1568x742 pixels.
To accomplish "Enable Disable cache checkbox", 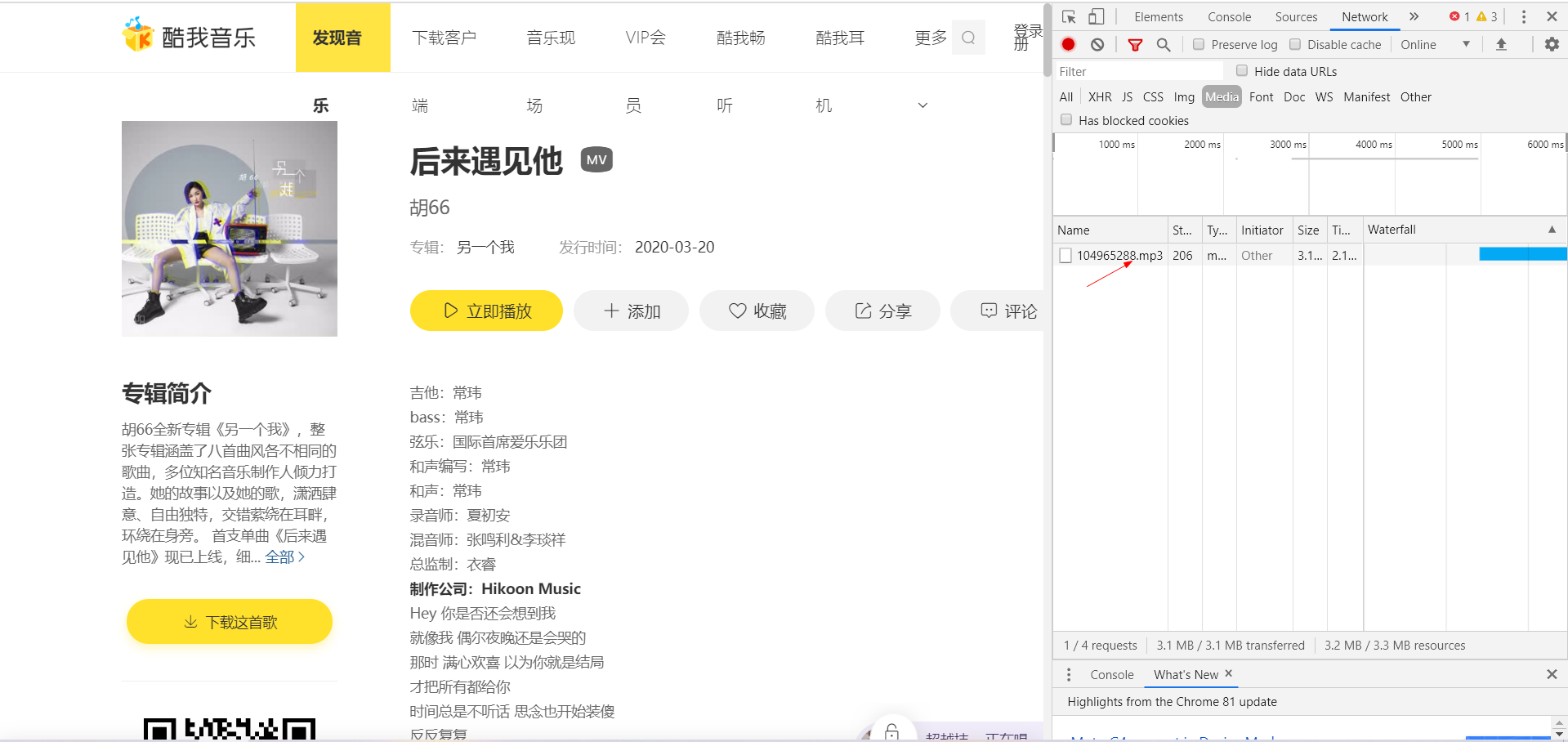I will [x=1295, y=44].
